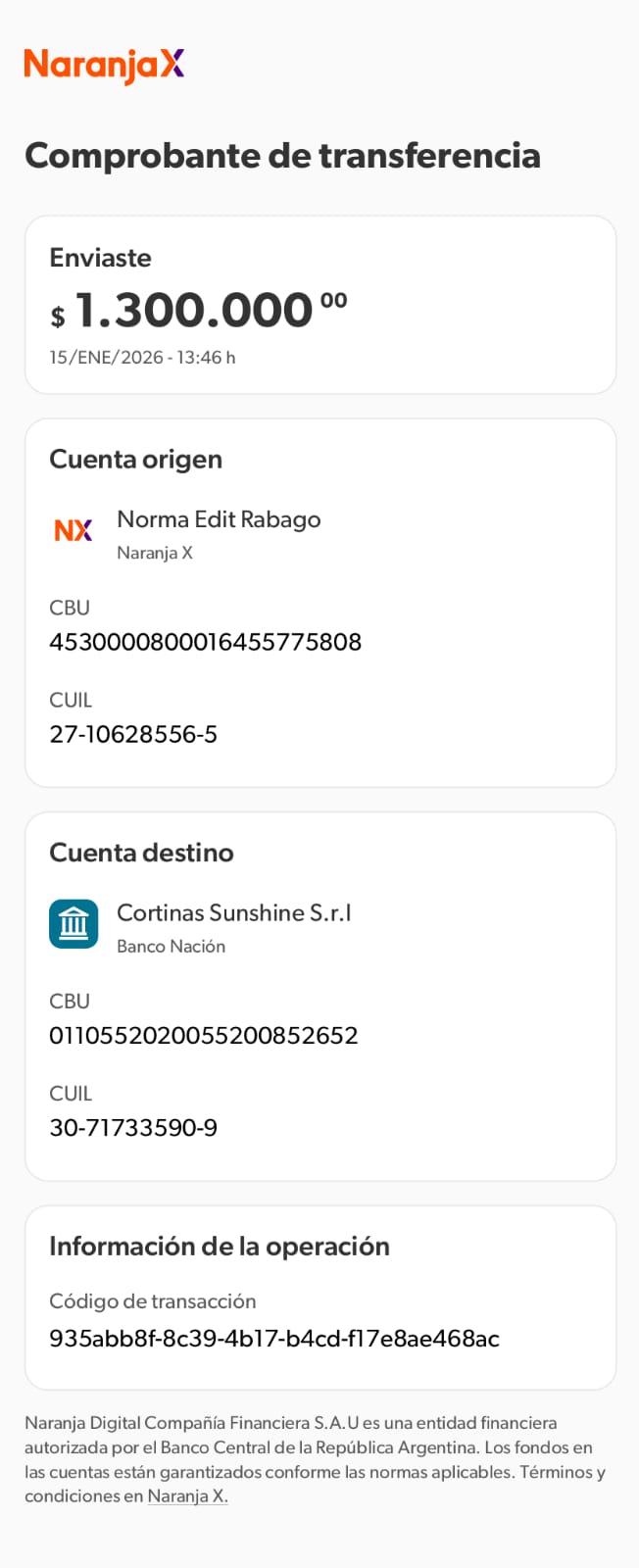Select the destination CBU number

click(x=203, y=1036)
